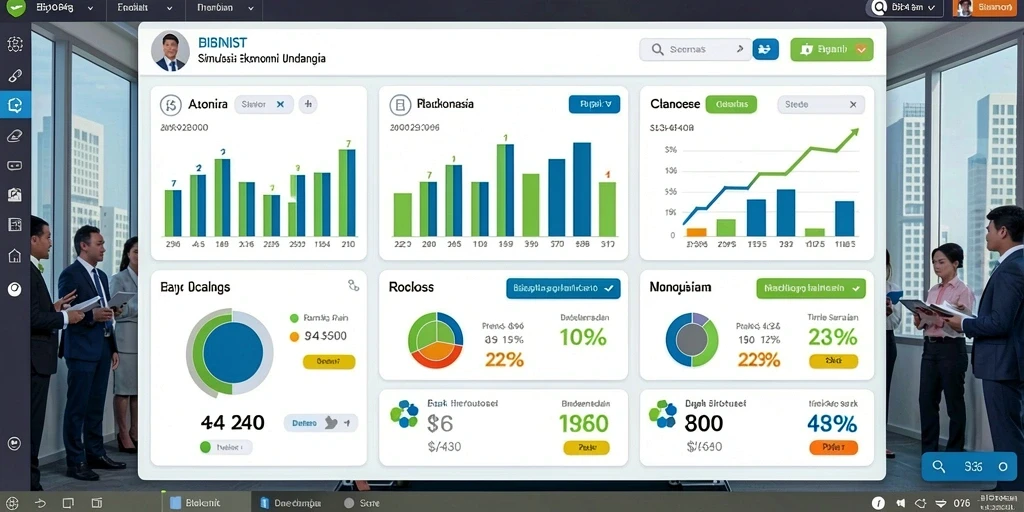1024x512 pixels.
Task: Open the green dropdown button in header
Action: tap(832, 49)
